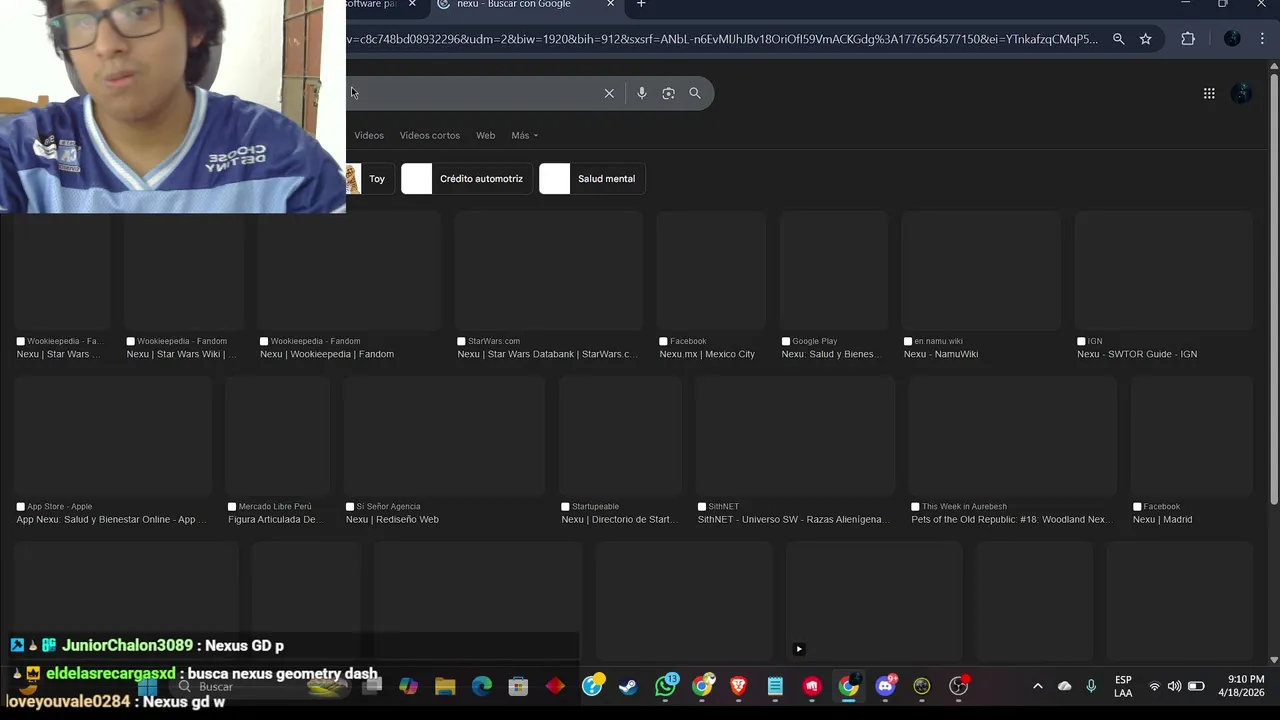The image size is (1280, 720).
Task: Open Chrome profile icon in toolbar
Action: click(x=1232, y=39)
